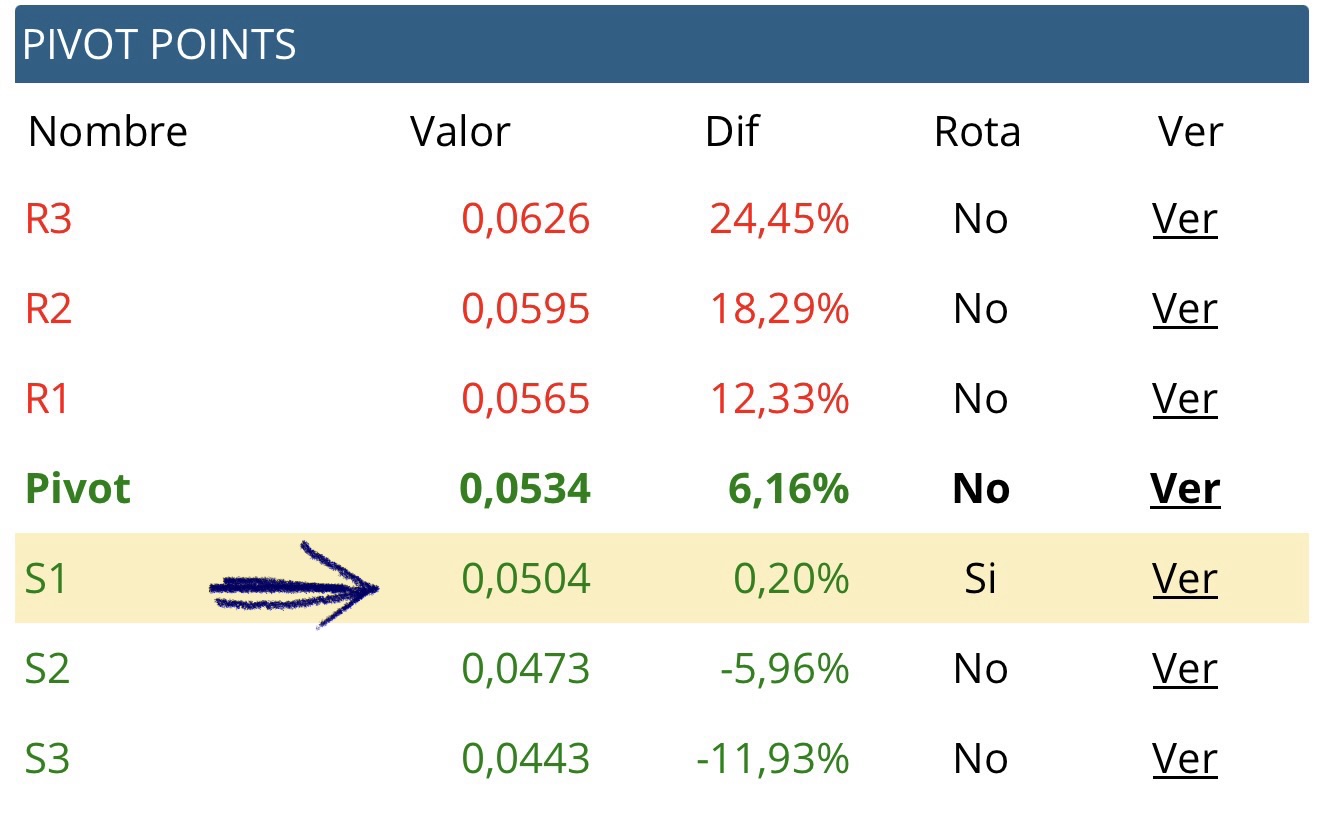Open the Ver link for R3
Viewport: 1320px width, 831px height.
point(1185,219)
